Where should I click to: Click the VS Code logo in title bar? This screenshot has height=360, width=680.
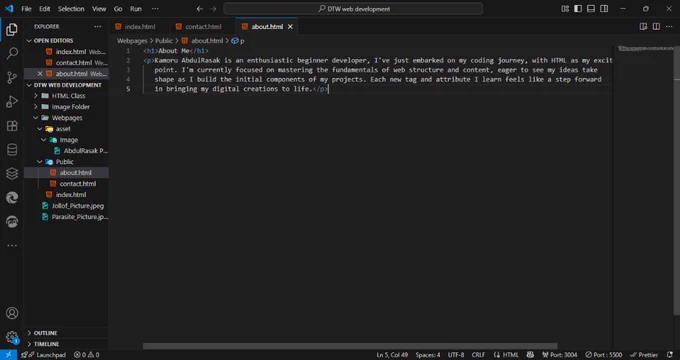pyautogui.click(x=9, y=9)
